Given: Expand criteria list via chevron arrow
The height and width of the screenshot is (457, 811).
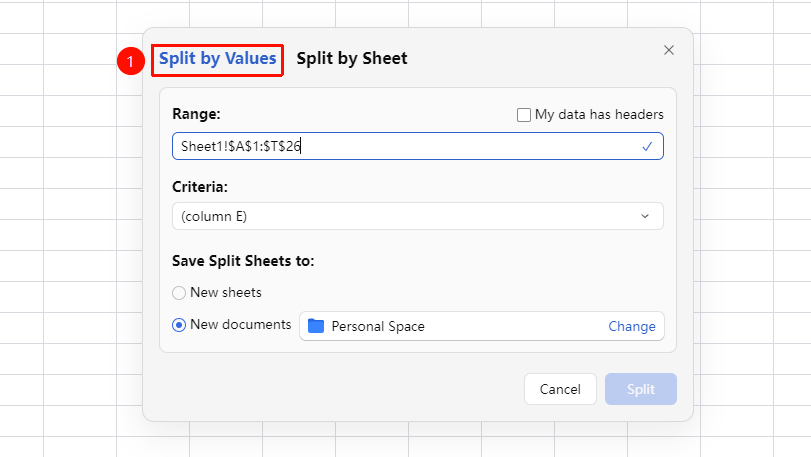Looking at the screenshot, I should 645,216.
